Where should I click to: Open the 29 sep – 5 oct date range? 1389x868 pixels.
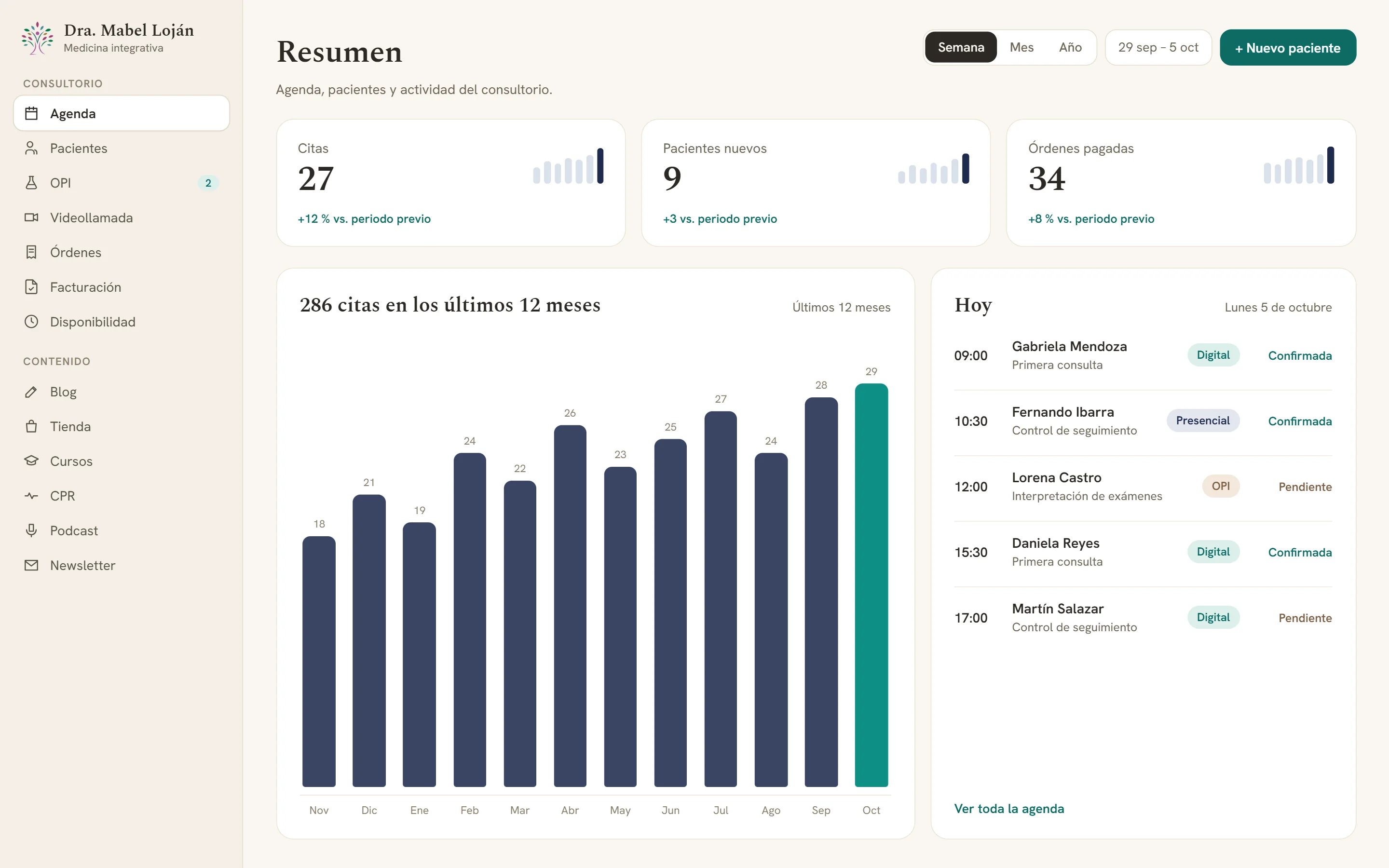point(1157,47)
